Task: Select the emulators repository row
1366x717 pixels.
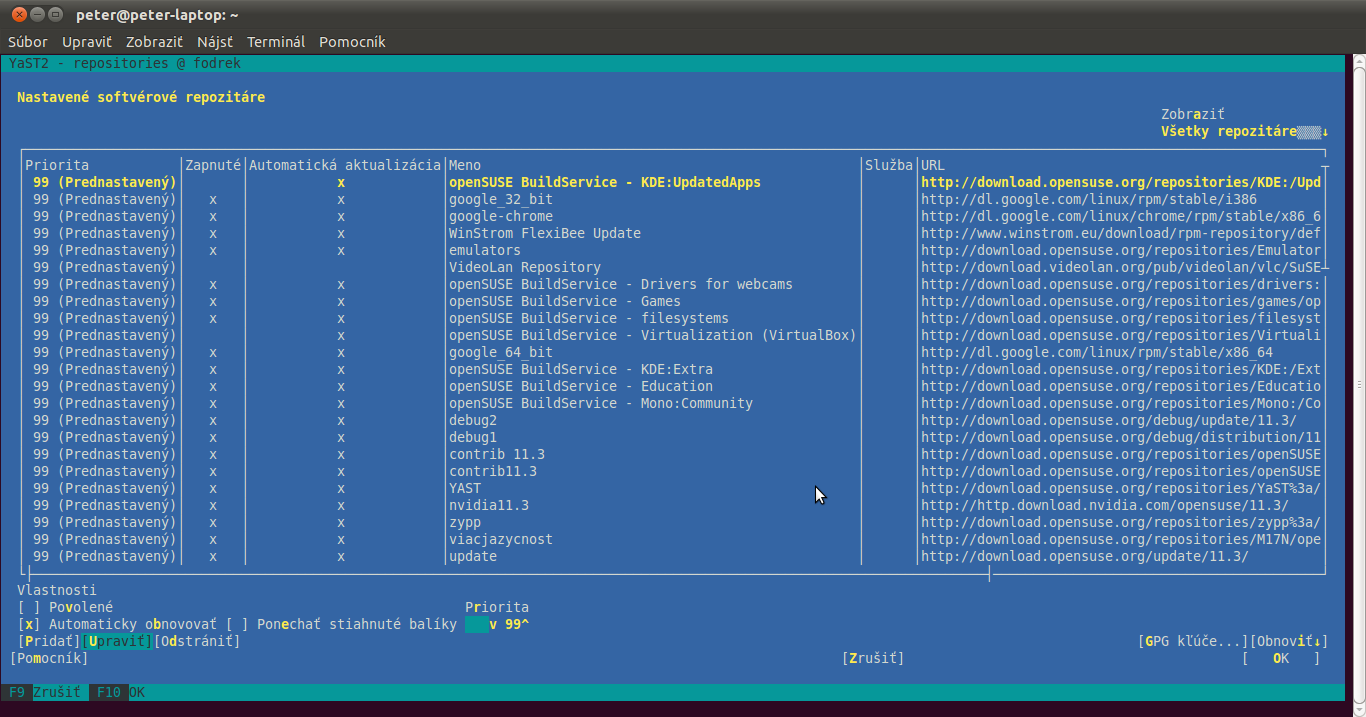Action: [x=673, y=250]
